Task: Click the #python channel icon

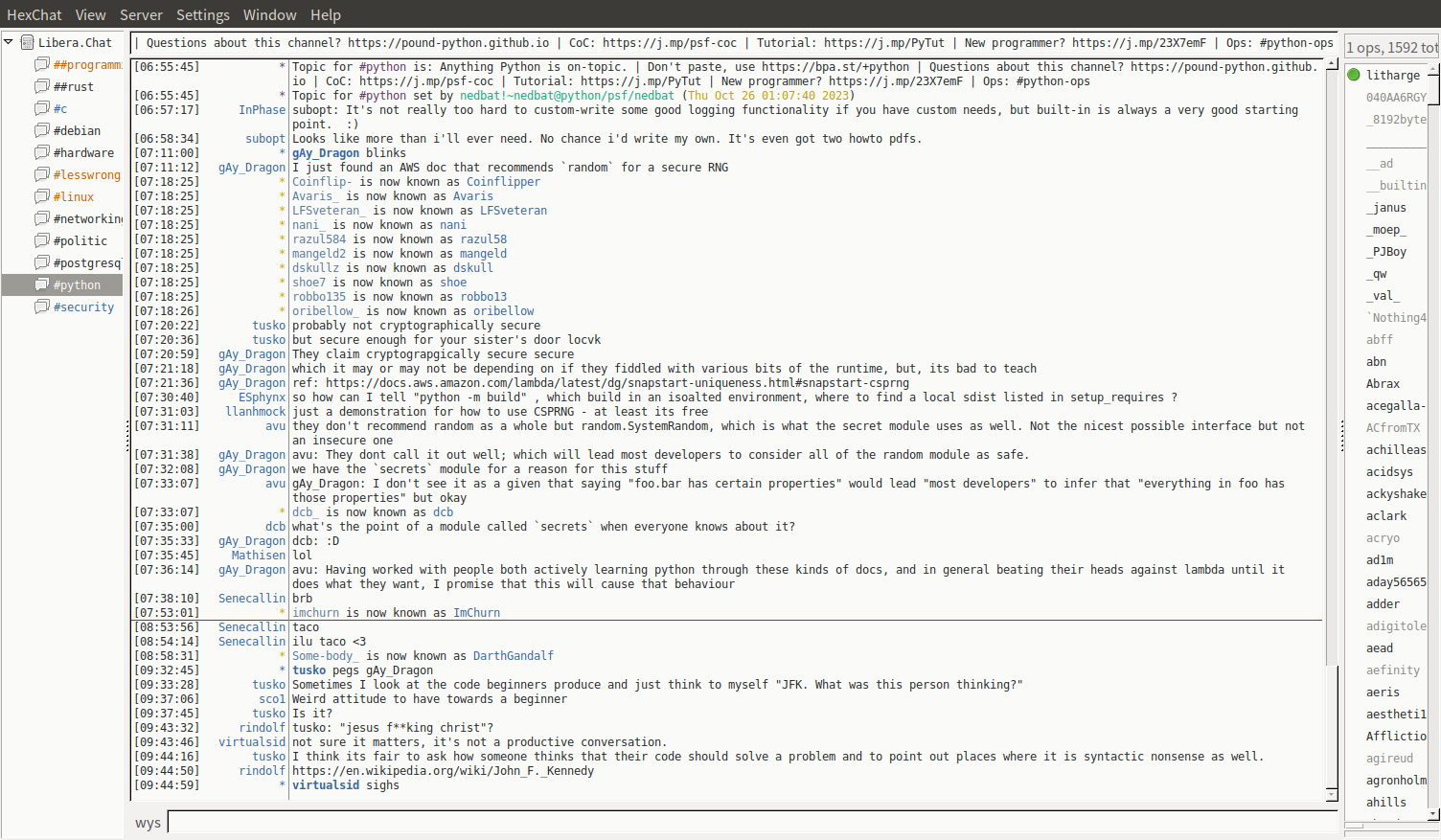Action: [x=42, y=284]
